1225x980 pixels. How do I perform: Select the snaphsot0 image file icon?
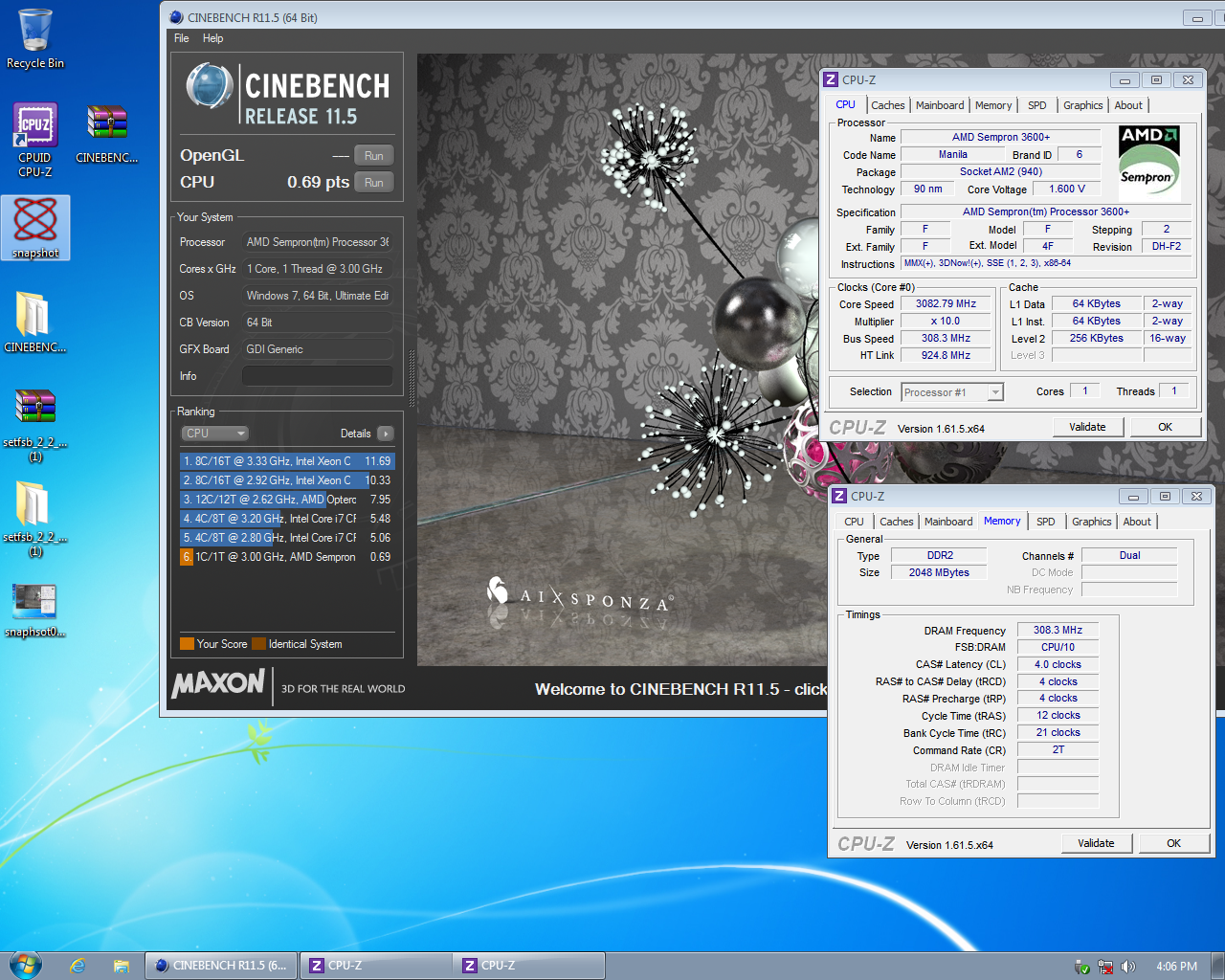(x=35, y=610)
